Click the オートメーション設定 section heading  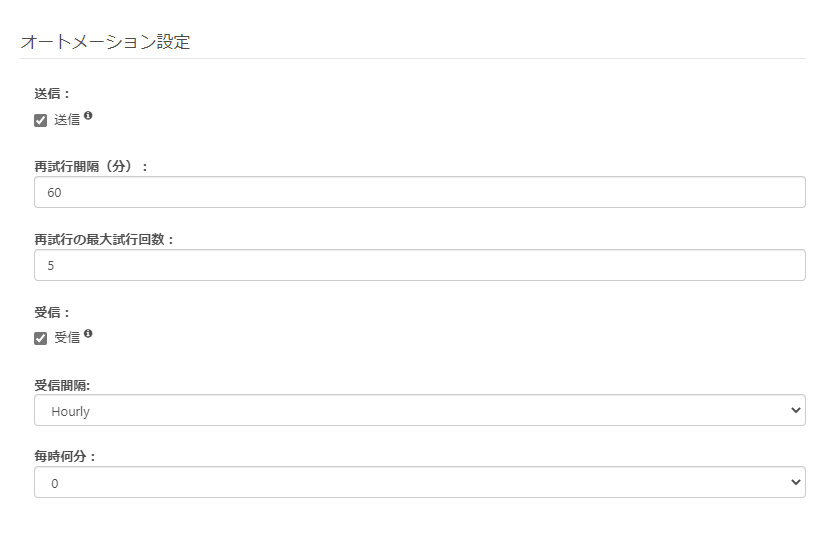105,42
